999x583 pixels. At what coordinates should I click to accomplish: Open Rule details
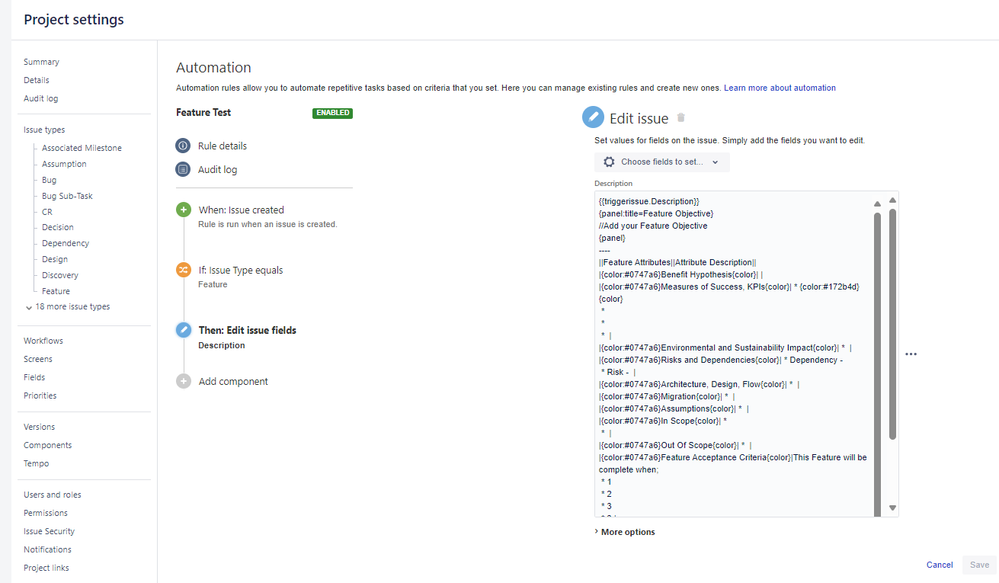click(222, 146)
